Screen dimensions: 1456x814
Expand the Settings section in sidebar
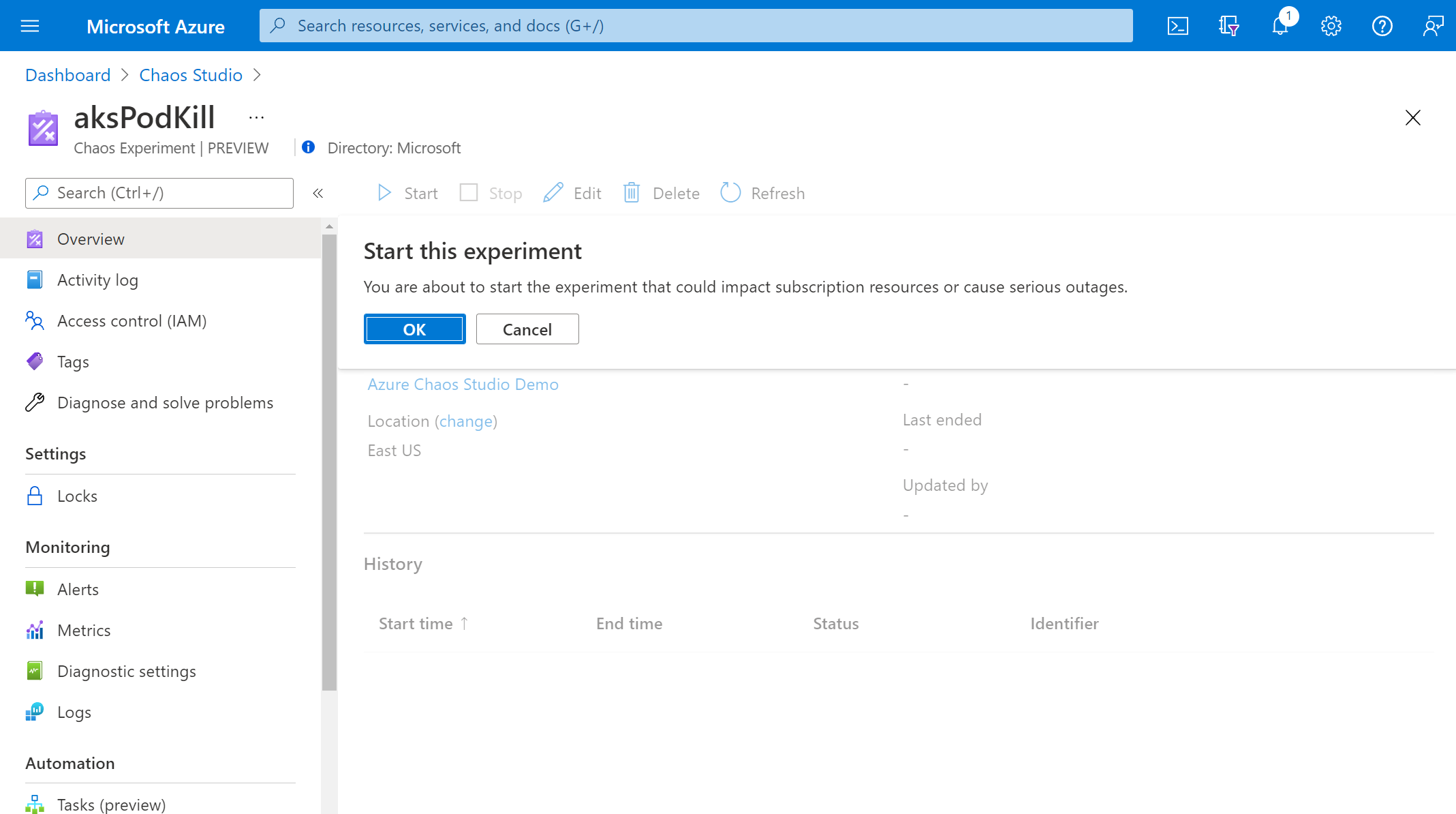click(56, 453)
